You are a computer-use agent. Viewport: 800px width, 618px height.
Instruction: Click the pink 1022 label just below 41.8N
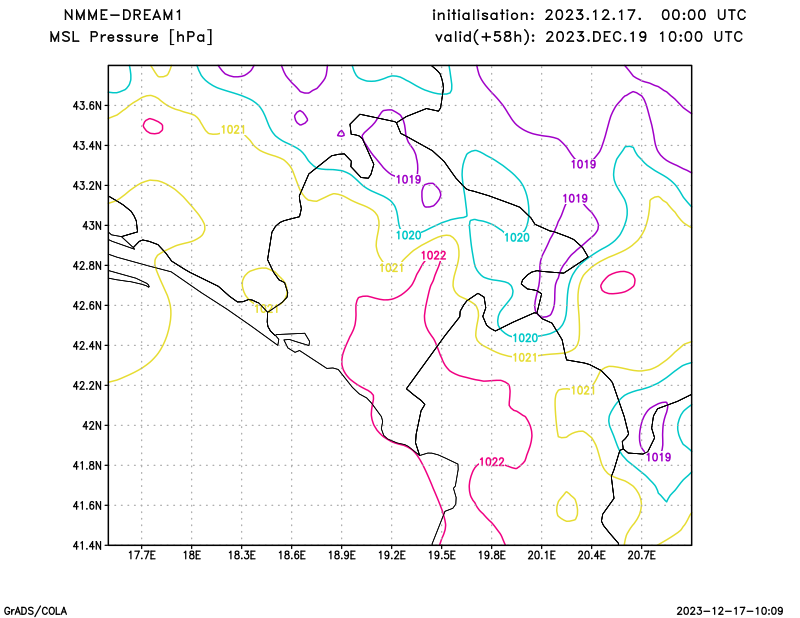click(492, 462)
